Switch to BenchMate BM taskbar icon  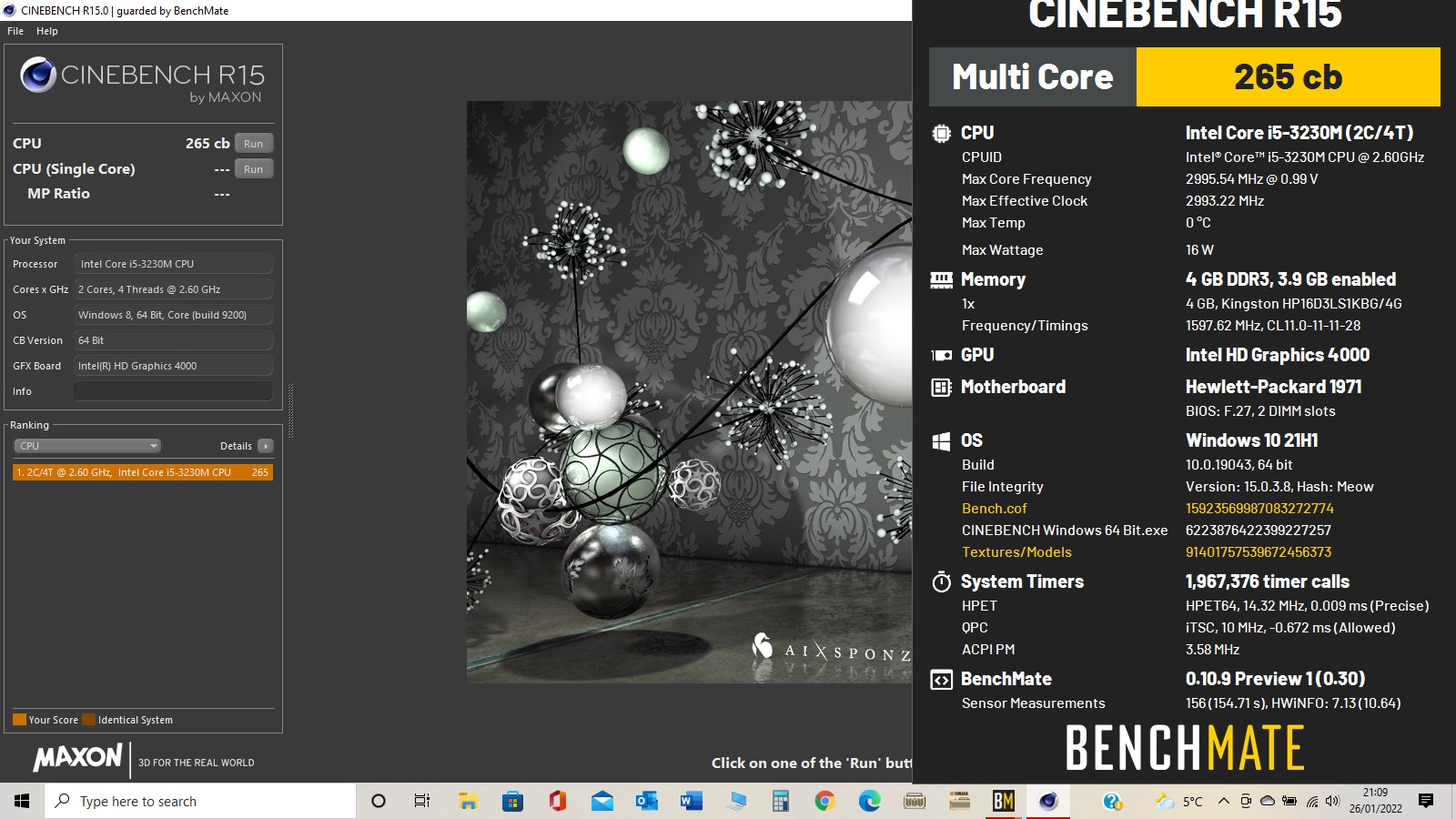click(x=1004, y=801)
